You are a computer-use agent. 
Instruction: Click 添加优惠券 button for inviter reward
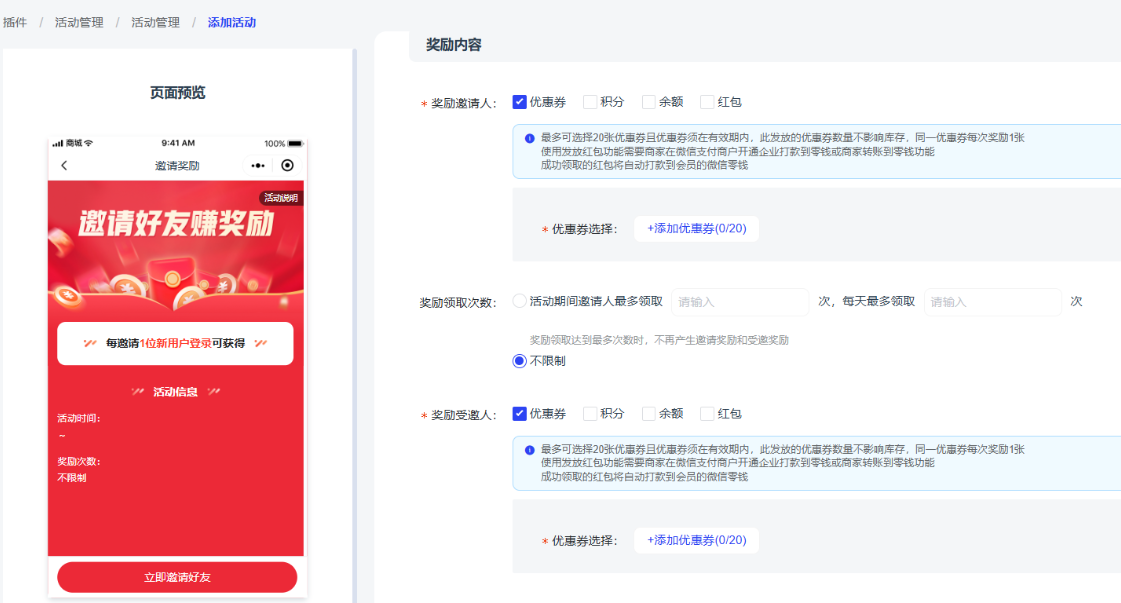coord(696,229)
